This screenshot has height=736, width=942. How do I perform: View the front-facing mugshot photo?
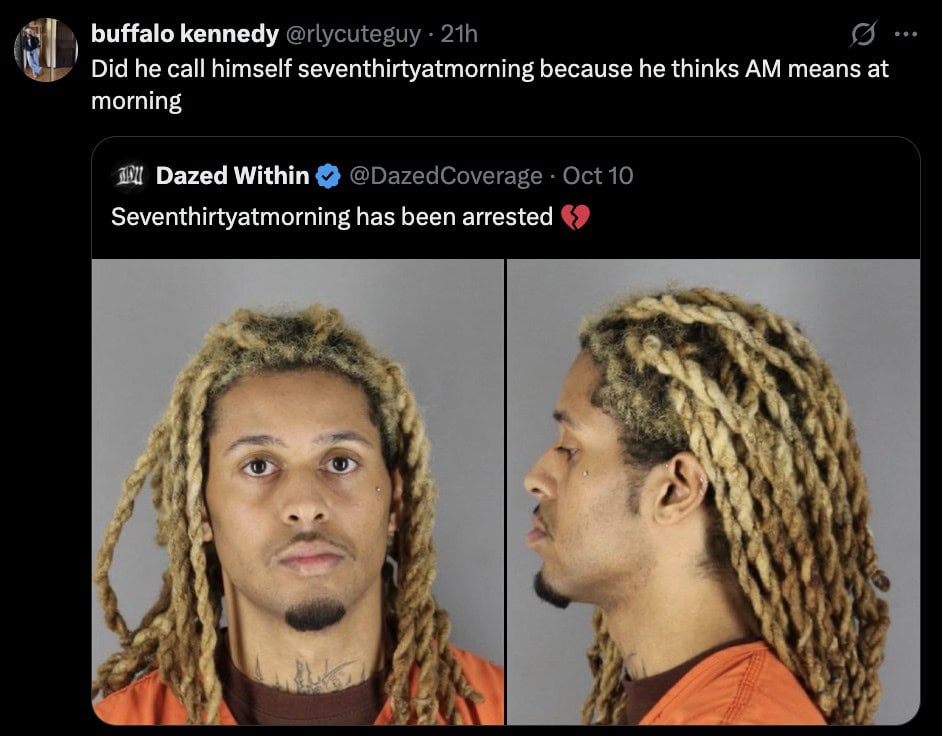(x=298, y=491)
